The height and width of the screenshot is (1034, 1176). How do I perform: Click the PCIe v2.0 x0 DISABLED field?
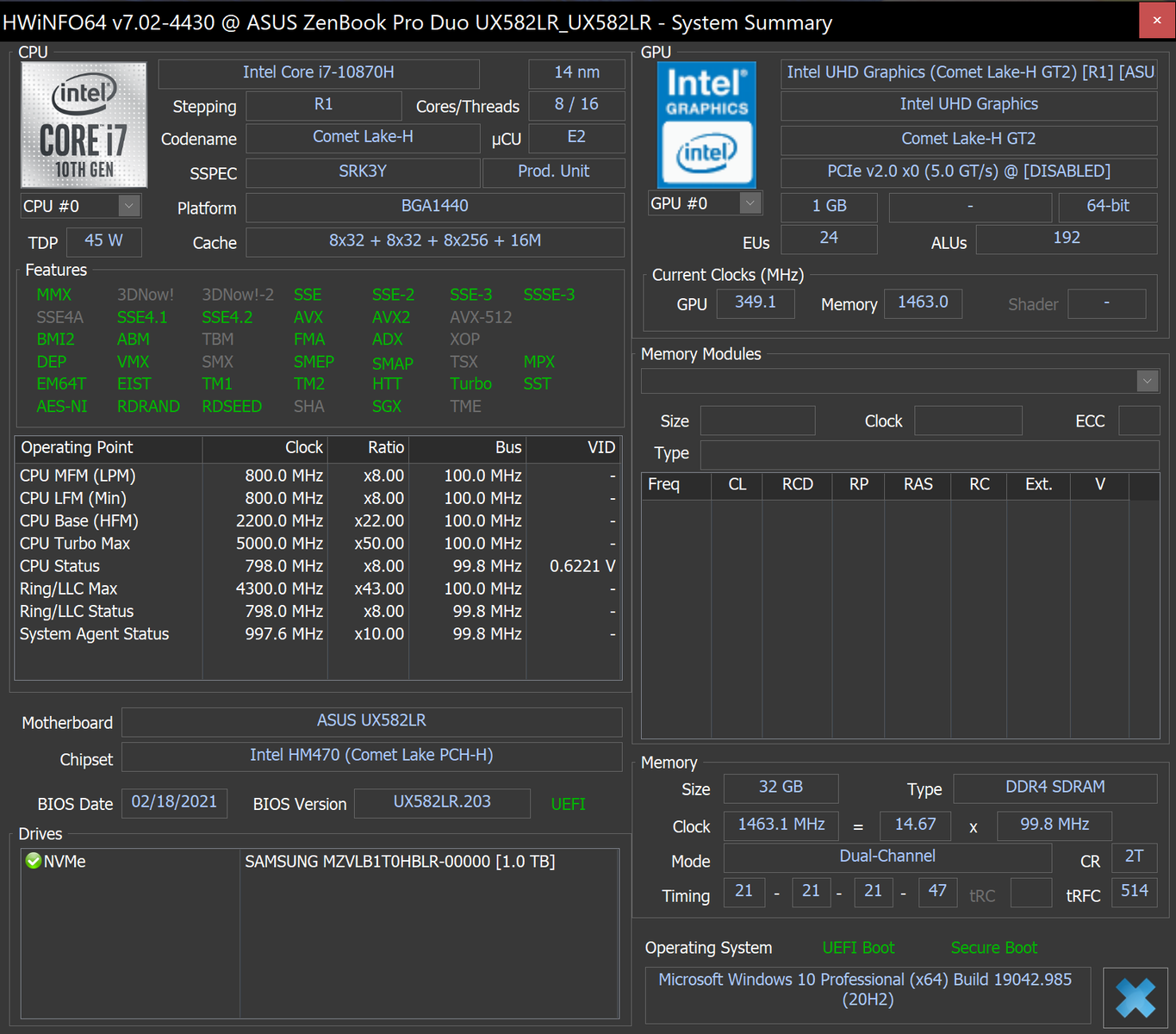[968, 172]
